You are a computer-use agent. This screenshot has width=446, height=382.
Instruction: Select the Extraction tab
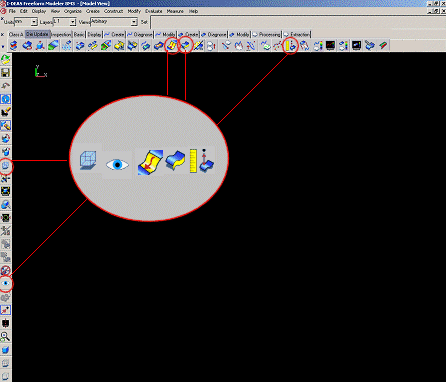point(297,34)
